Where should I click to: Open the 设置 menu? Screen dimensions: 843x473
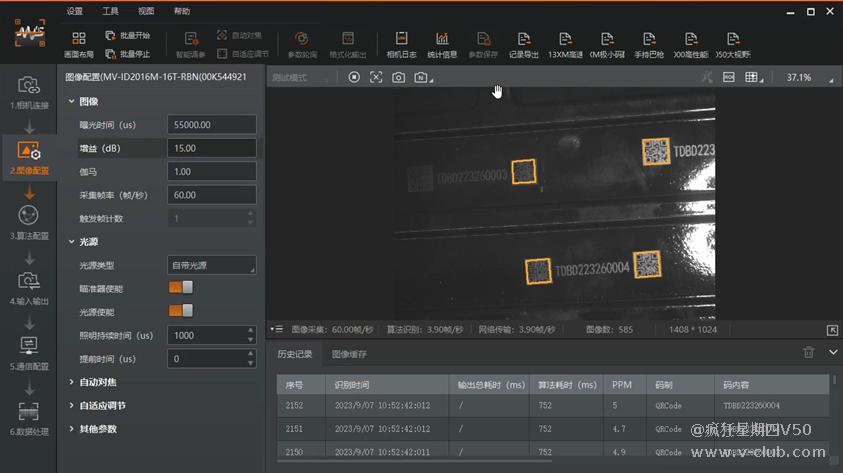(75, 11)
